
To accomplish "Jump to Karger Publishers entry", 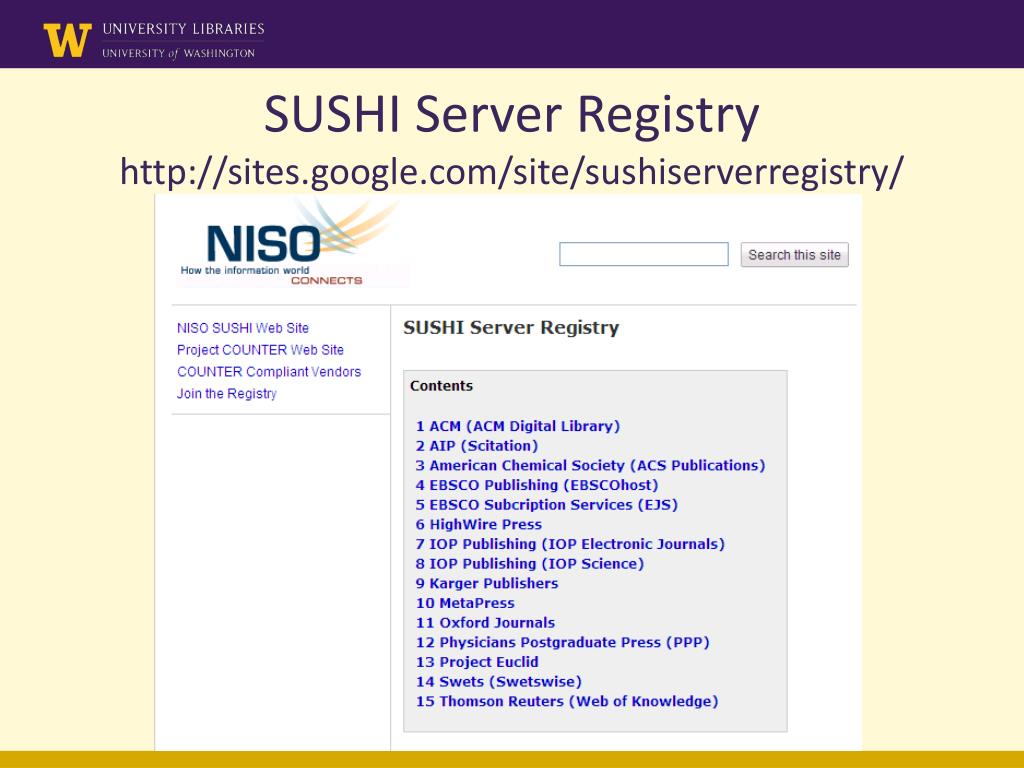I will point(487,583).
